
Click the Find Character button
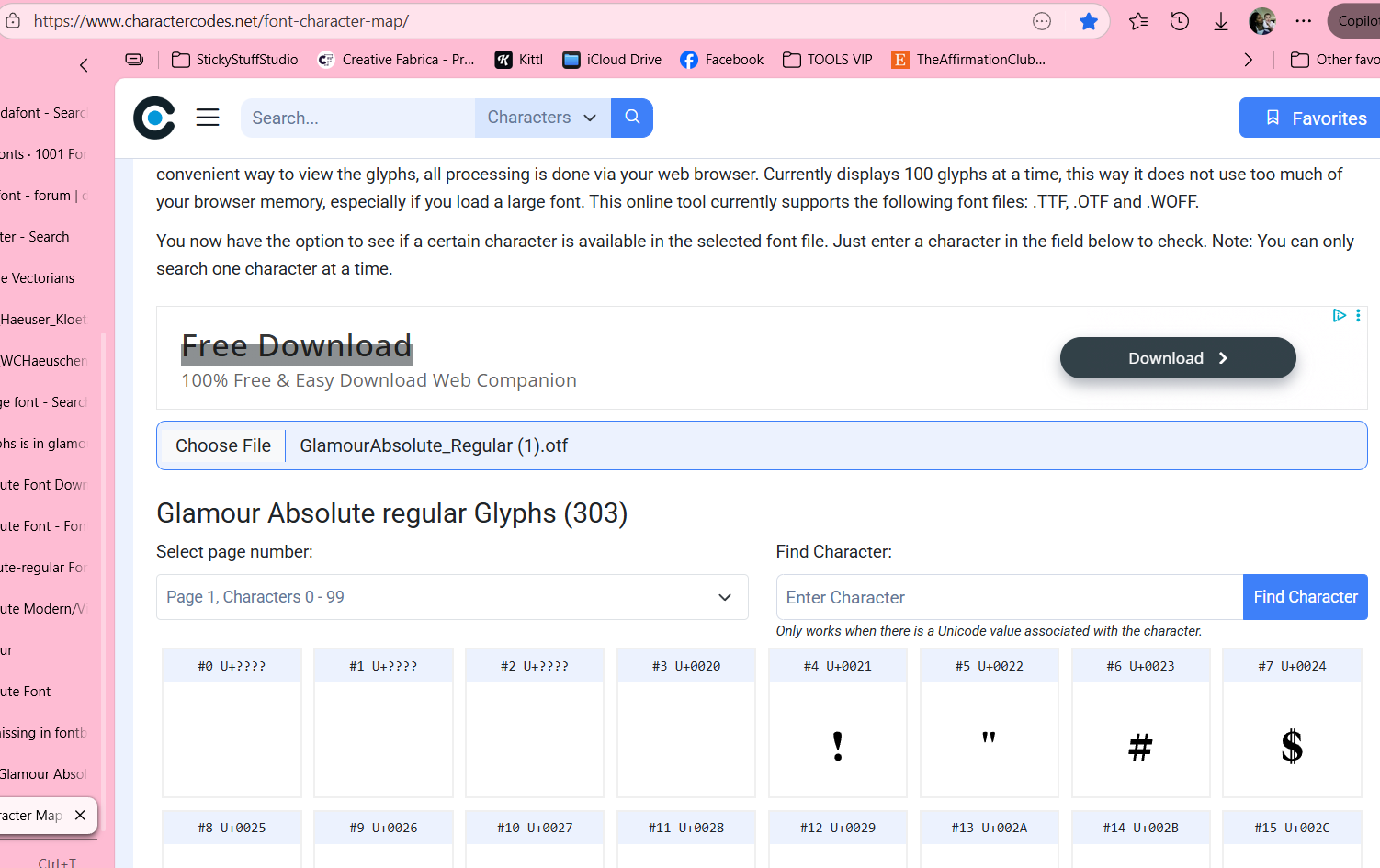click(x=1305, y=597)
